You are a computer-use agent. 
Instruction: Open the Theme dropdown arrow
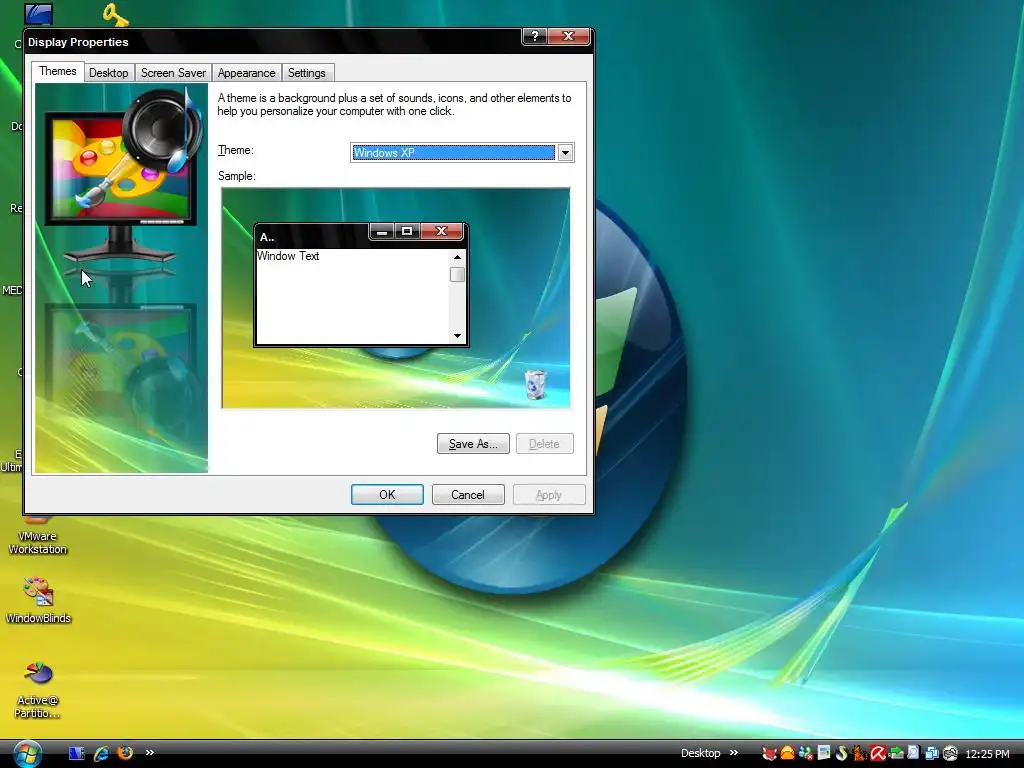pos(565,153)
